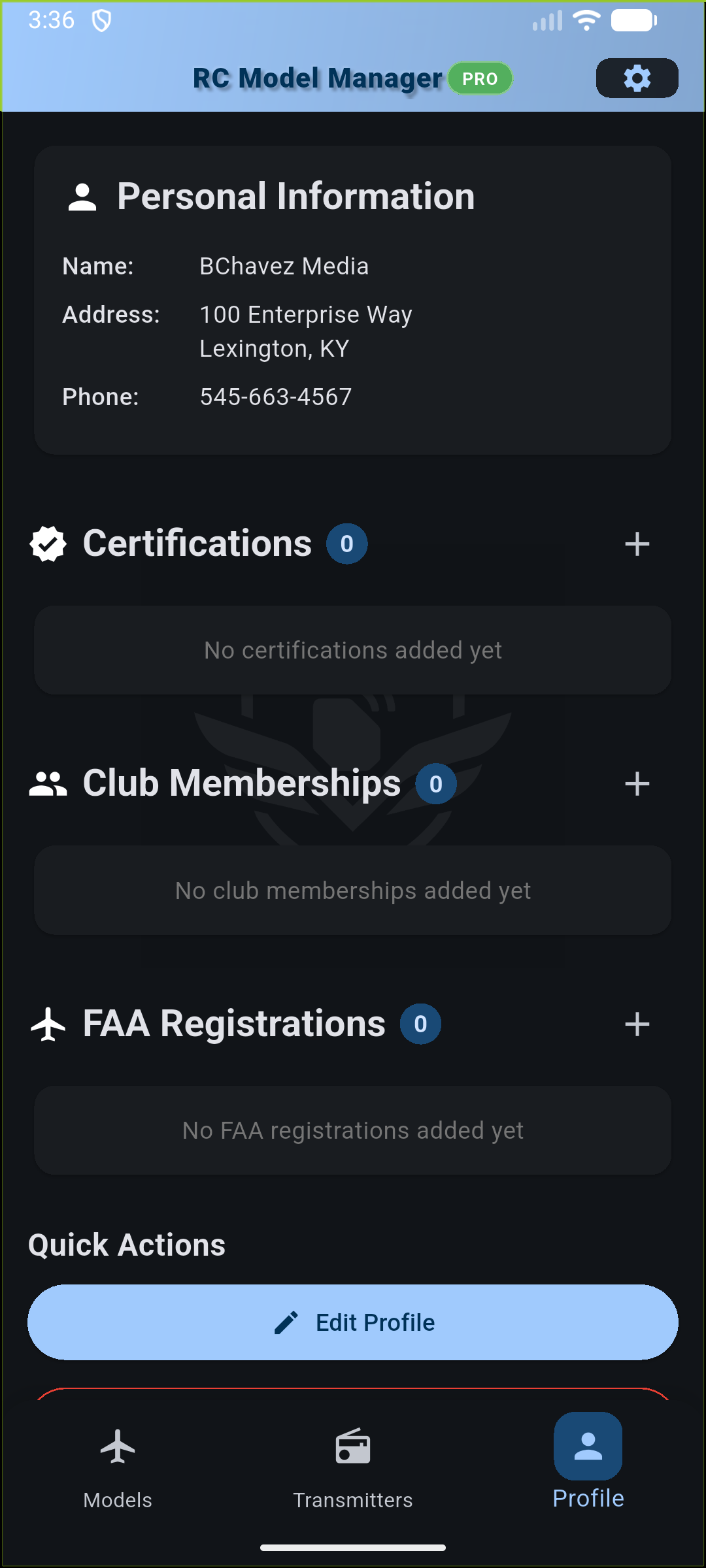This screenshot has width=706, height=1568.
Task: Add a club membership with plus icon
Action: coord(637,783)
